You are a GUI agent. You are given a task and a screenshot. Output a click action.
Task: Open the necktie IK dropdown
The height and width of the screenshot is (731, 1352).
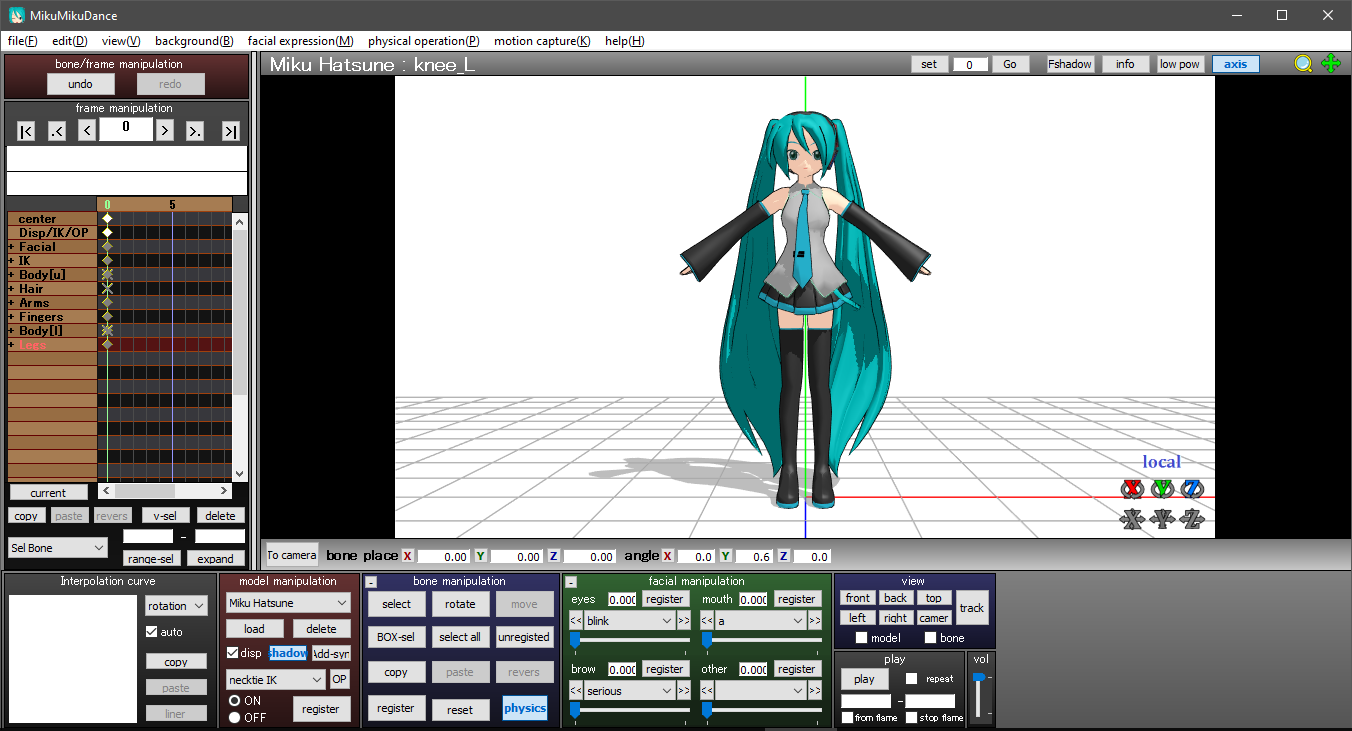[x=275, y=680]
